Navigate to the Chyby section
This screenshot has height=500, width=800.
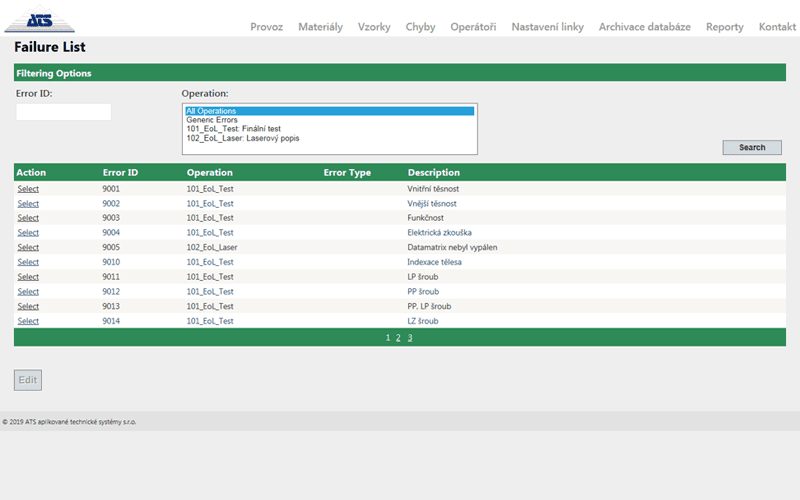pos(420,27)
